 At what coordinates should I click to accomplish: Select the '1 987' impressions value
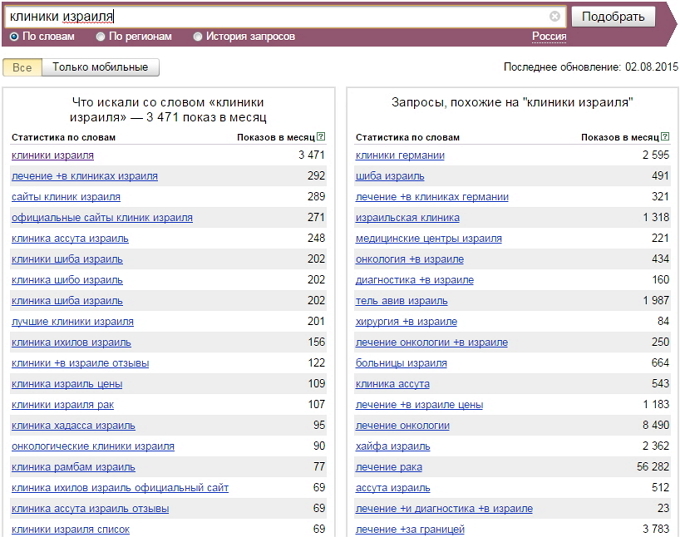[656, 300]
